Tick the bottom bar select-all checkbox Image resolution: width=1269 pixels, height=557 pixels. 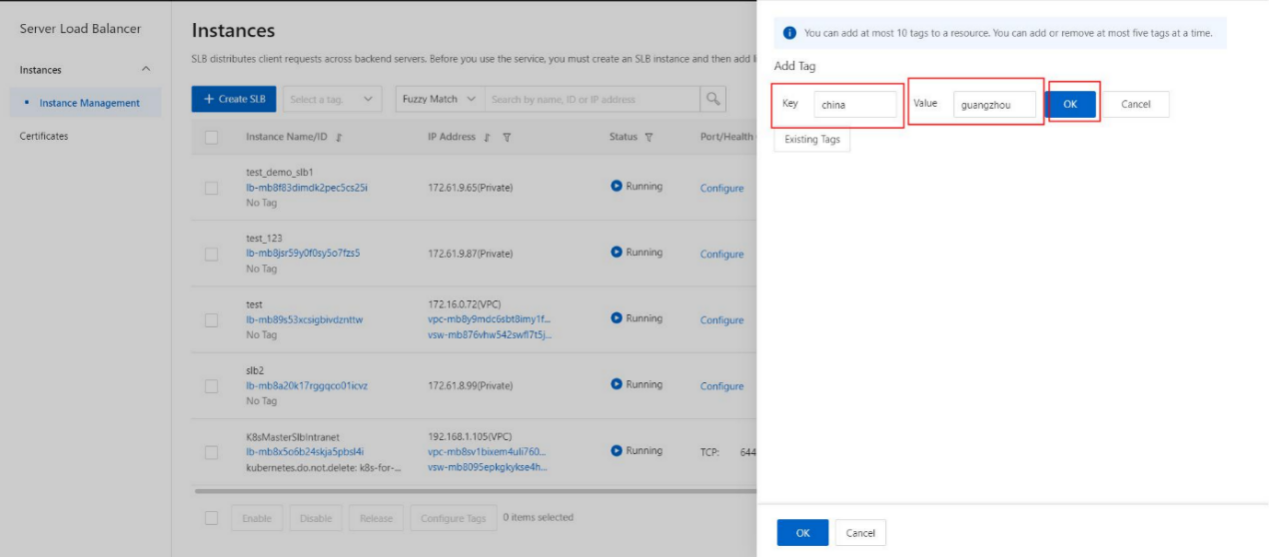click(x=211, y=518)
